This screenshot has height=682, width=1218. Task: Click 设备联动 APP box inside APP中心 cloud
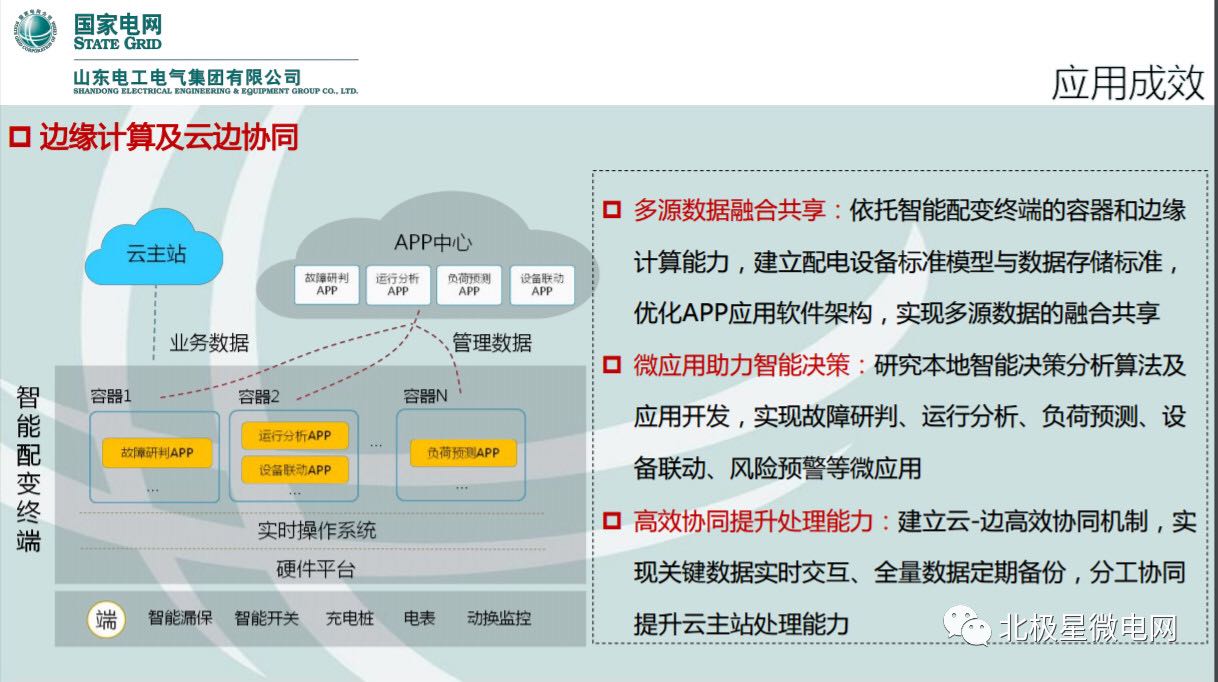tap(542, 283)
